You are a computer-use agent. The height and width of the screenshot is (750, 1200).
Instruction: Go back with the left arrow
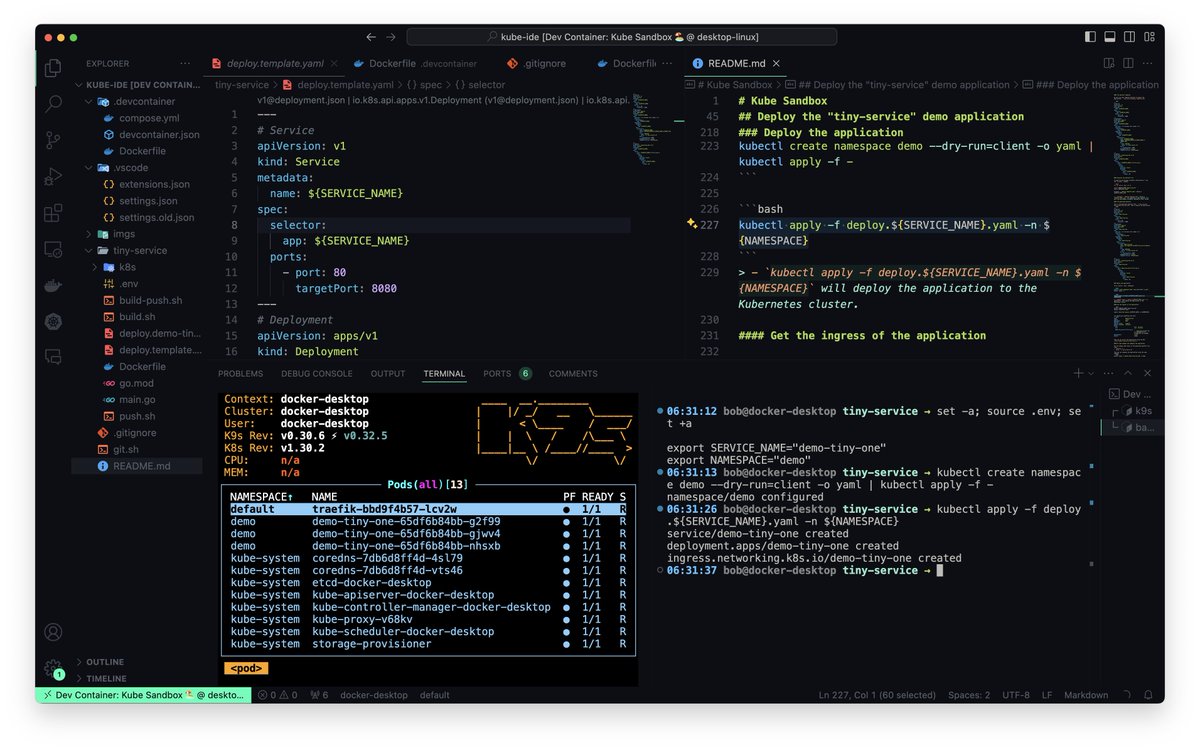point(371,37)
